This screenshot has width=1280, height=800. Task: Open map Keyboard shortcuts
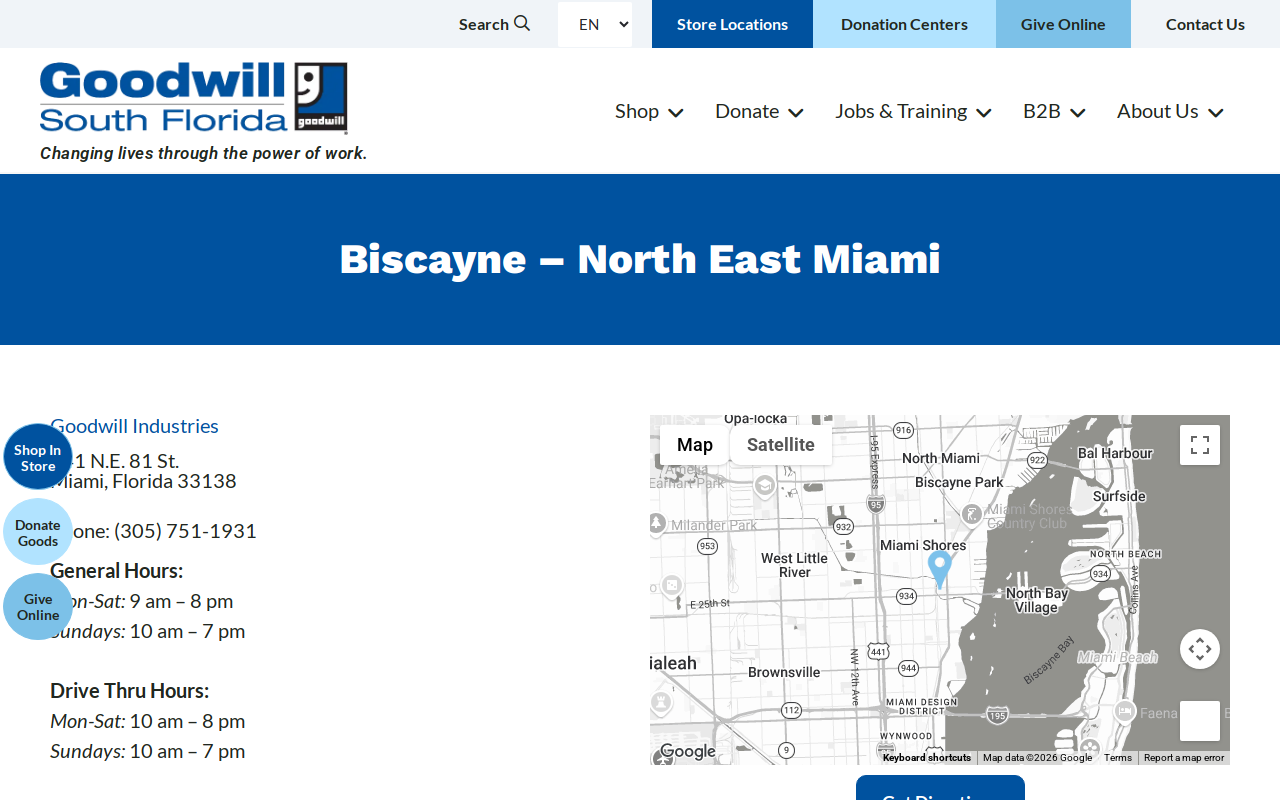926,758
